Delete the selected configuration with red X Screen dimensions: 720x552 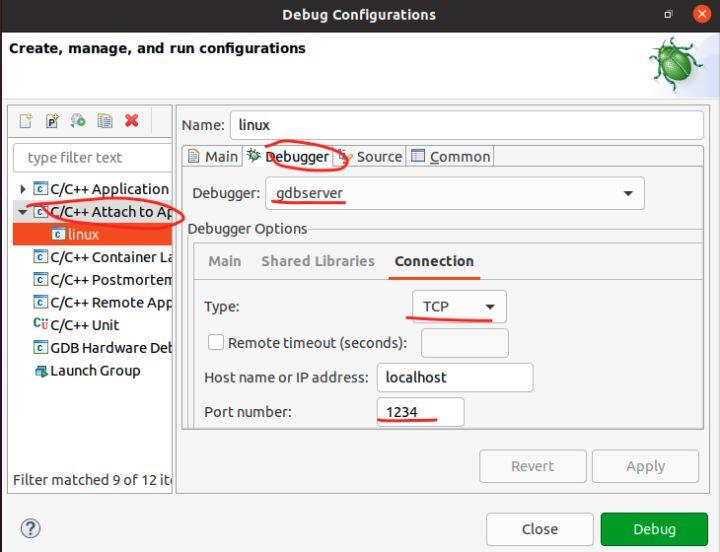coord(131,121)
